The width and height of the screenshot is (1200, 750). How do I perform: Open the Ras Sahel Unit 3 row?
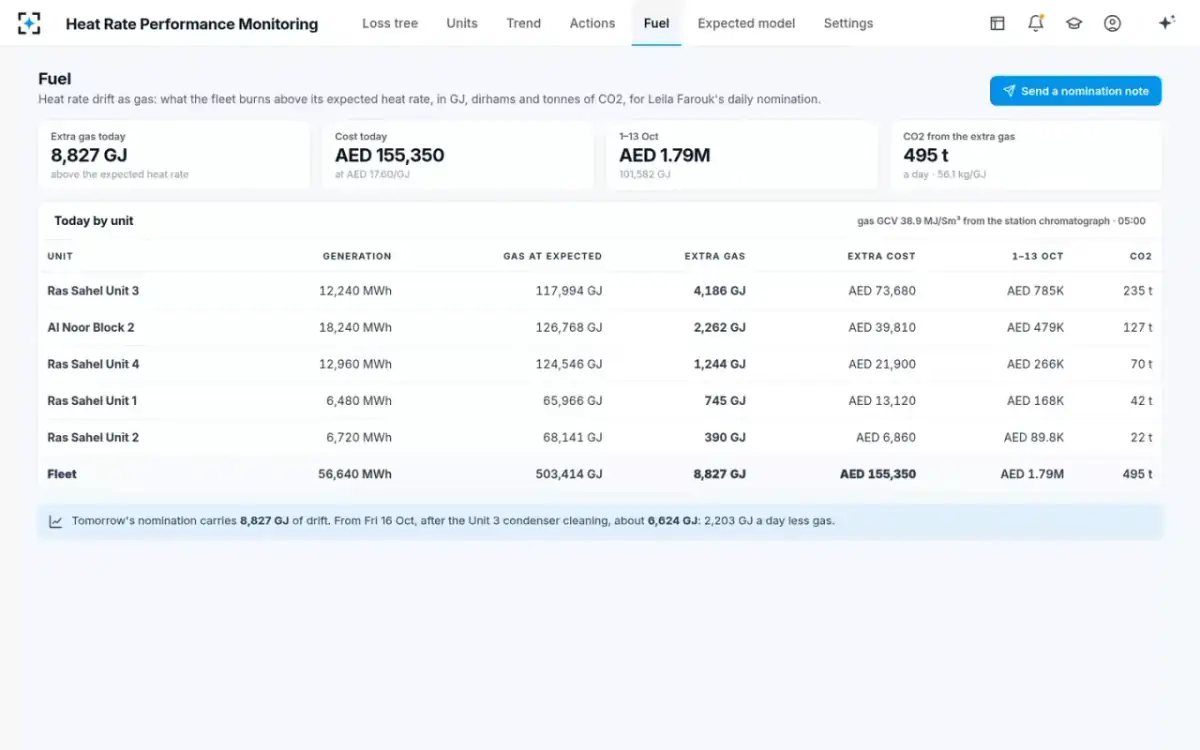tap(600, 291)
